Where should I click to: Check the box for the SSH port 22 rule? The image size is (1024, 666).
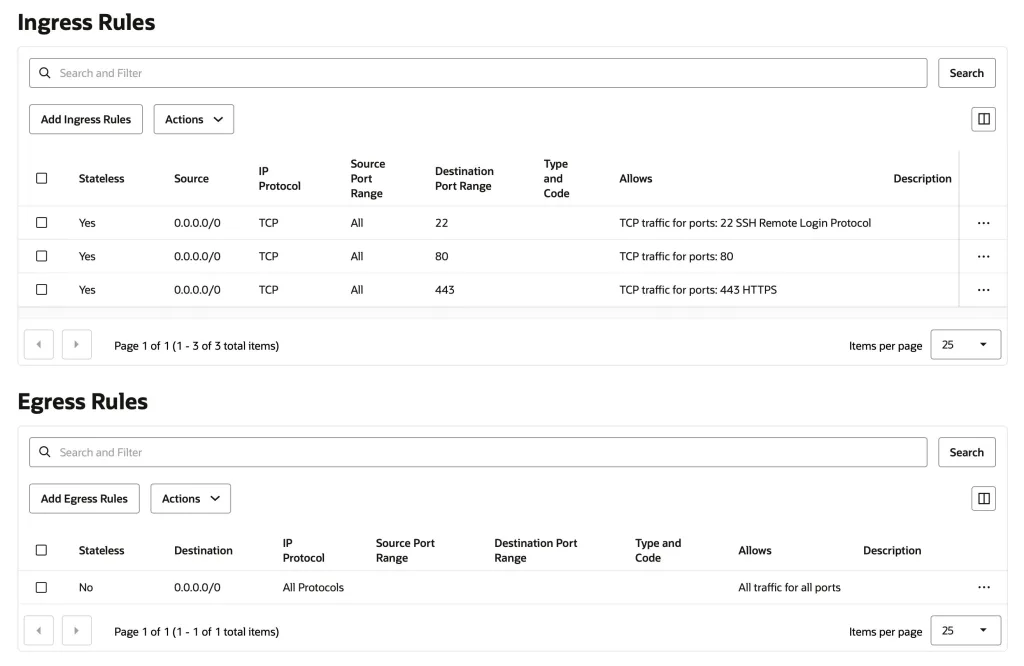(x=41, y=223)
